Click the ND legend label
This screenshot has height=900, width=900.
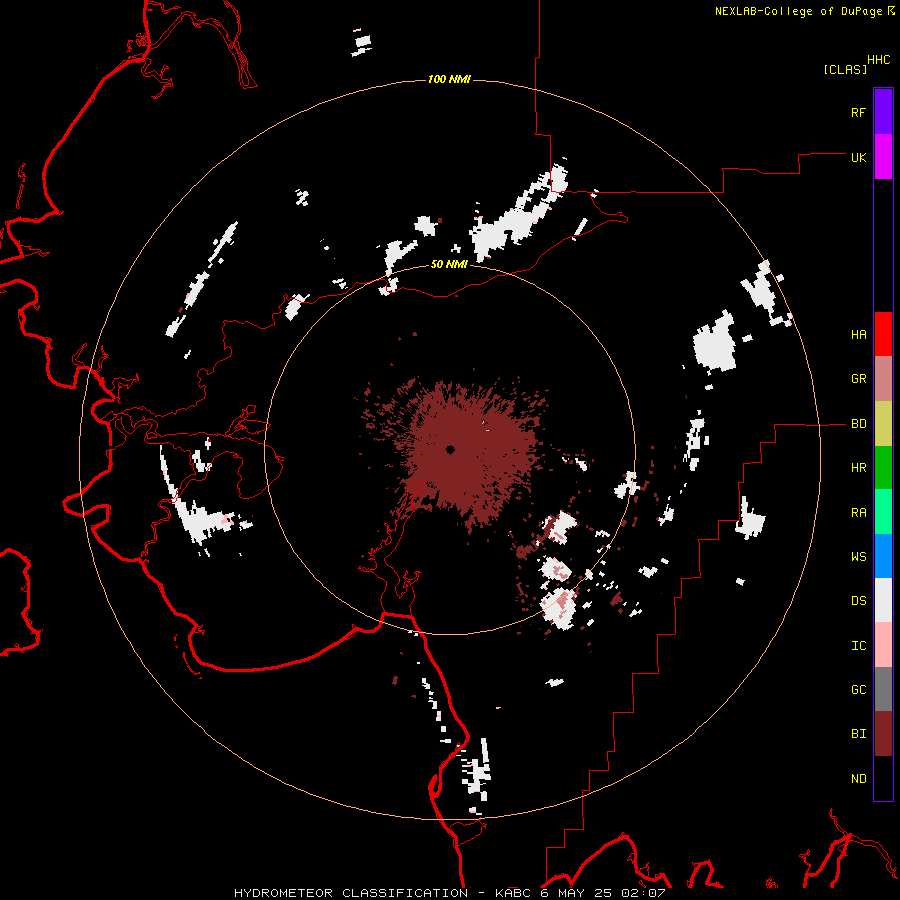coord(858,778)
